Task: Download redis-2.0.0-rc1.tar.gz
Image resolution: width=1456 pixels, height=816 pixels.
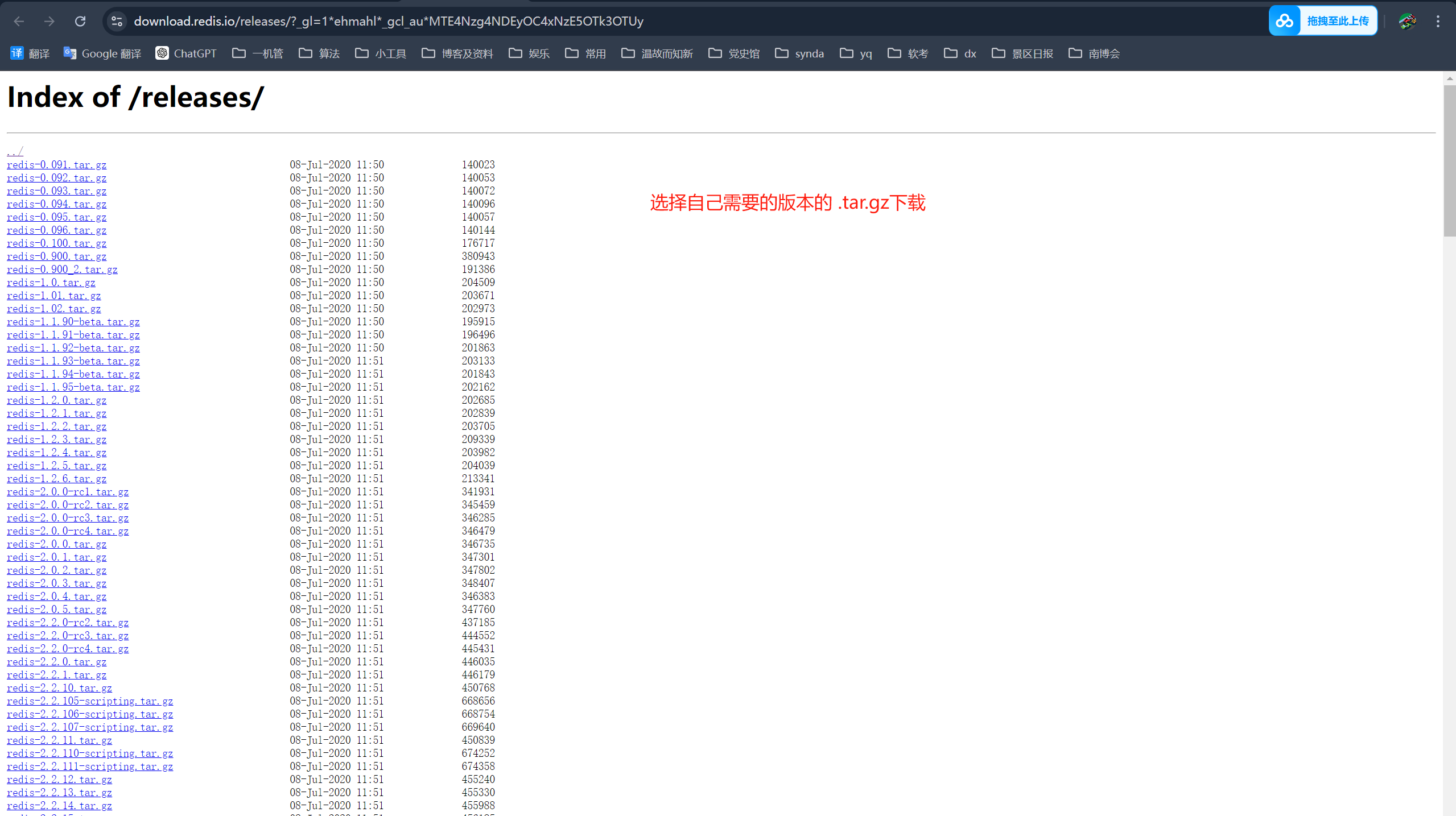Action: (x=68, y=492)
